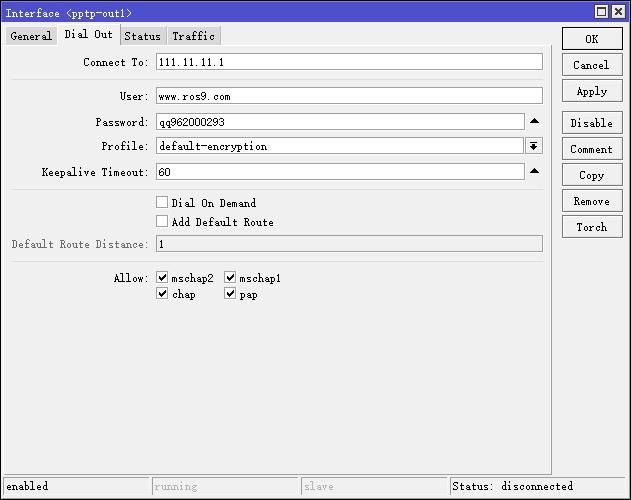Collapse the Password field arrow

point(534,121)
